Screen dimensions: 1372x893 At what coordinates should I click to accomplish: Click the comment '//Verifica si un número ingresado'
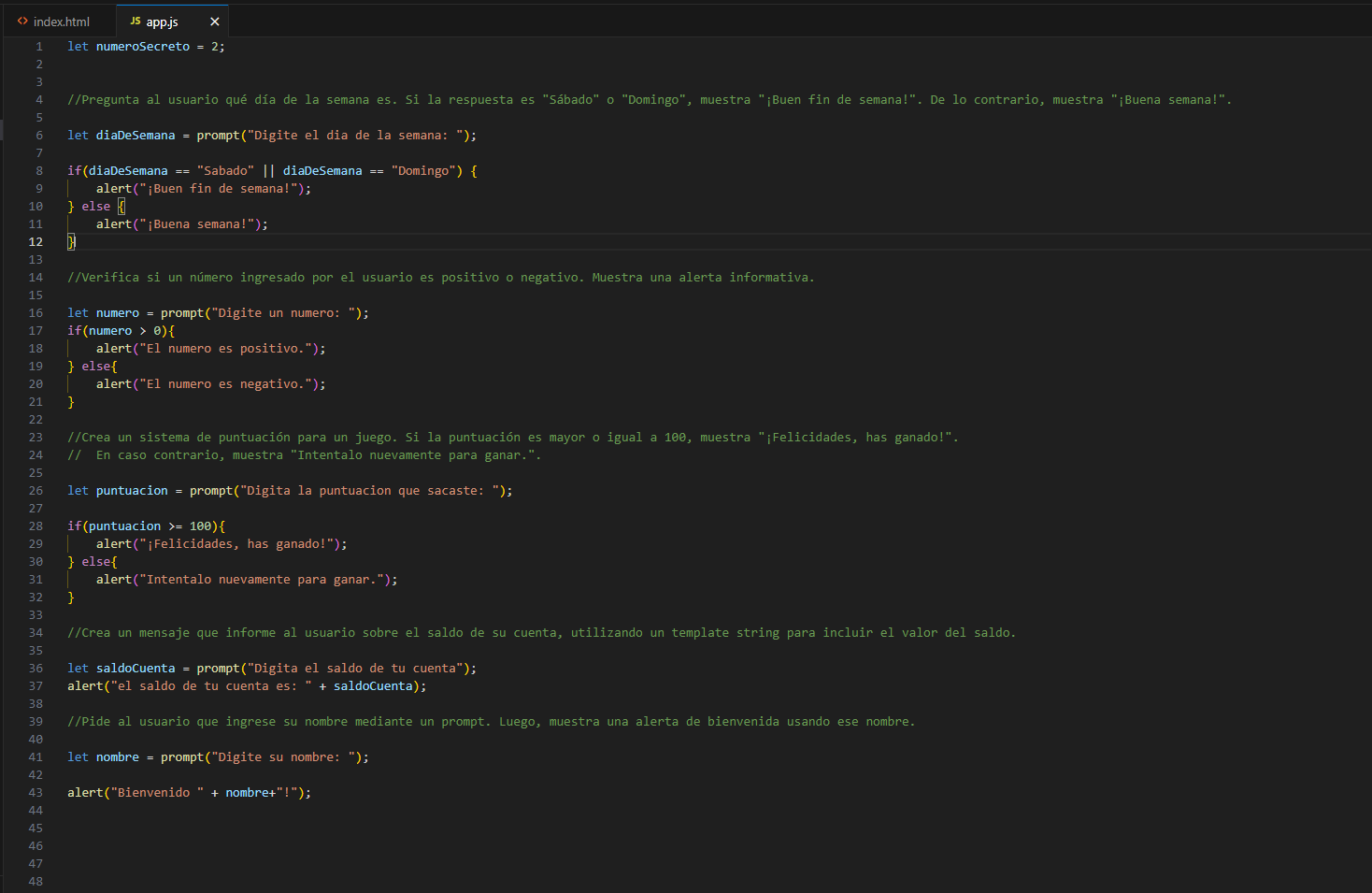pyautogui.click(x=441, y=278)
